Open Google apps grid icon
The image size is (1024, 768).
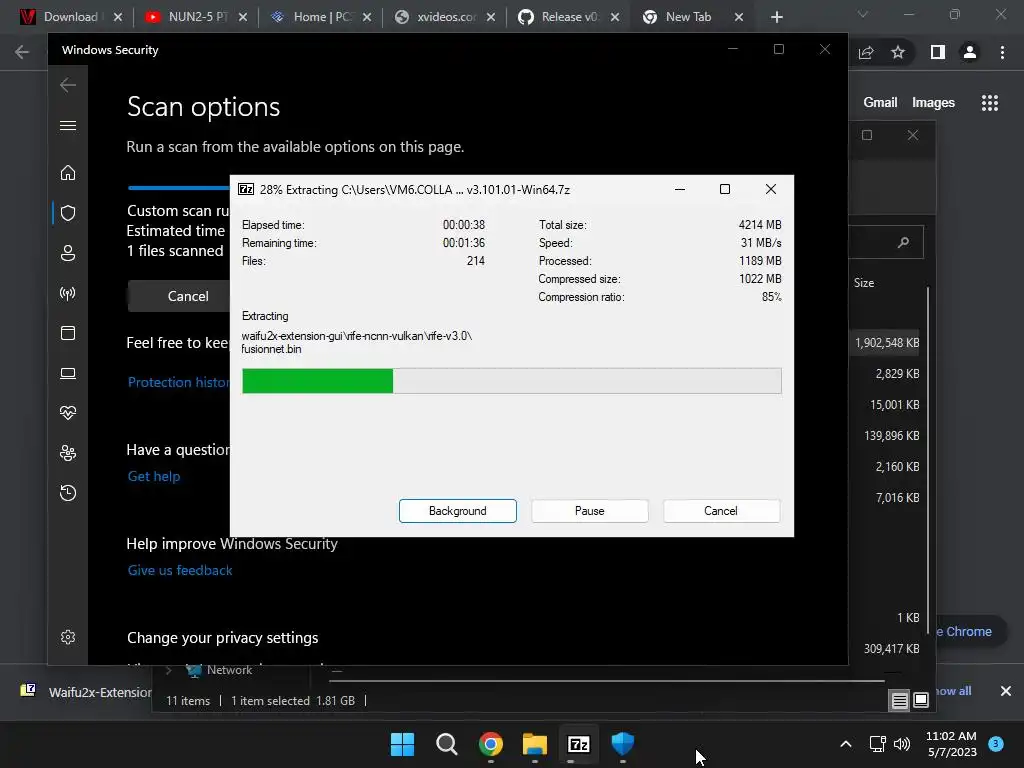[x=990, y=103]
